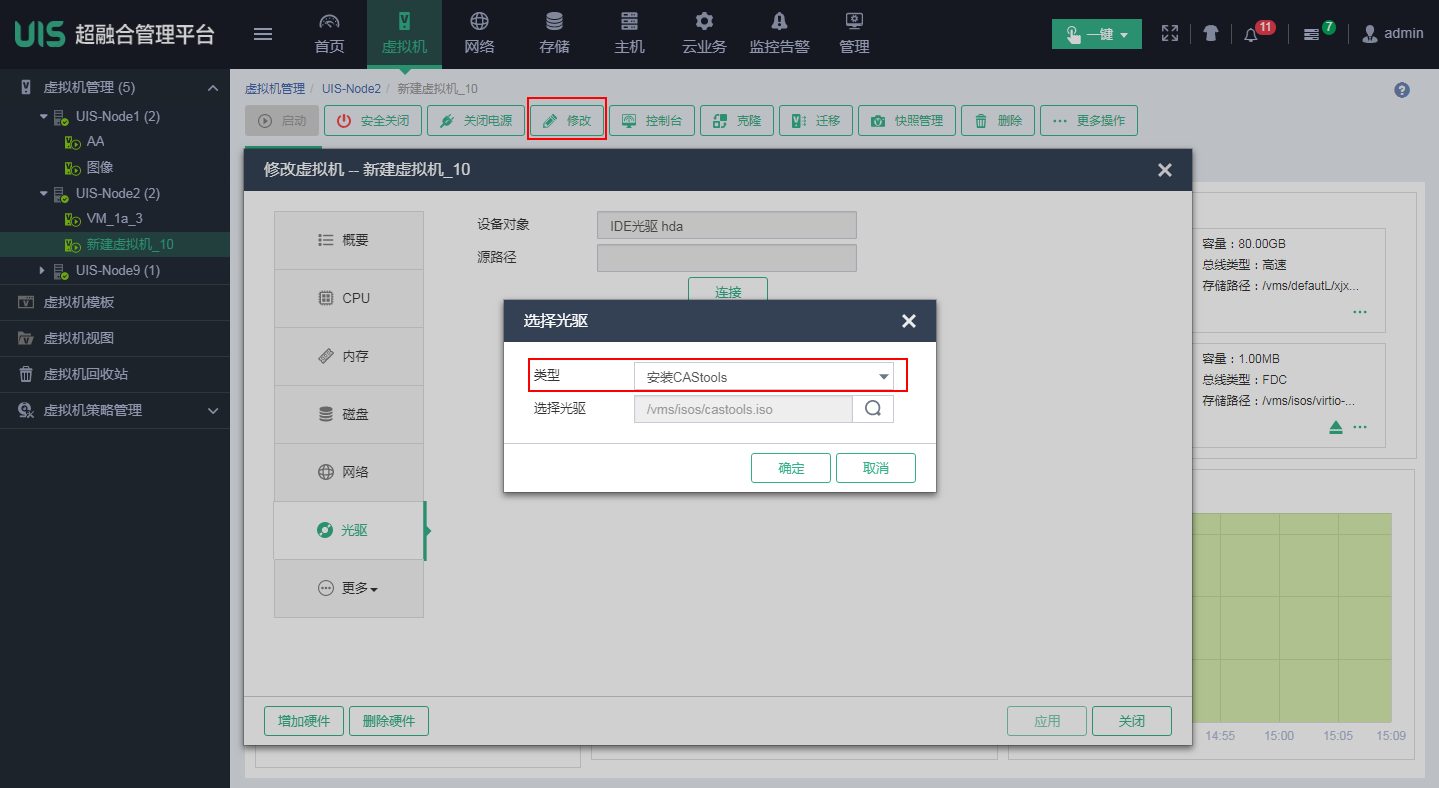Click the admin user icon
1439x788 pixels.
[x=1369, y=33]
